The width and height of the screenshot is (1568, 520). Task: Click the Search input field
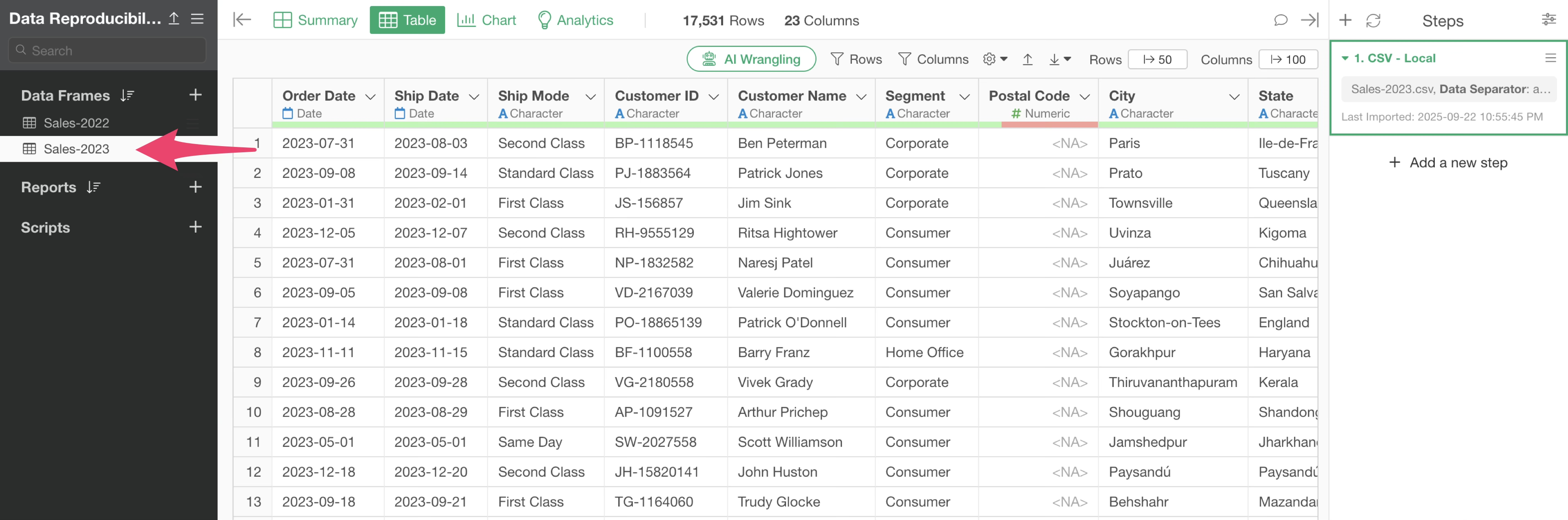coord(107,51)
